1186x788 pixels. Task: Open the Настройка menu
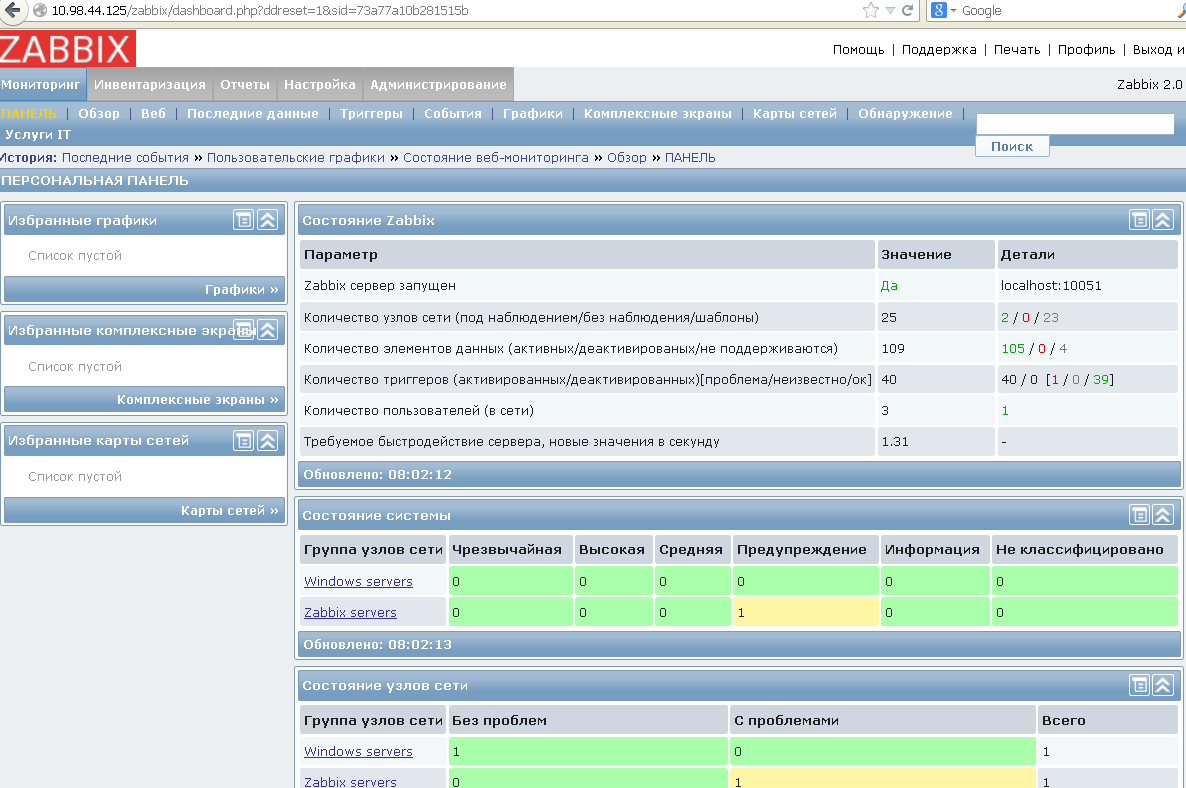(x=319, y=84)
